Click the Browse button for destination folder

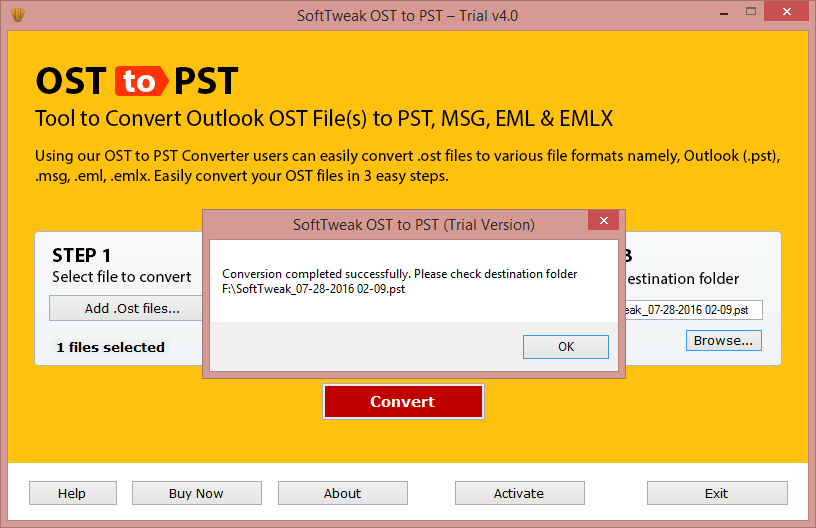pos(723,341)
